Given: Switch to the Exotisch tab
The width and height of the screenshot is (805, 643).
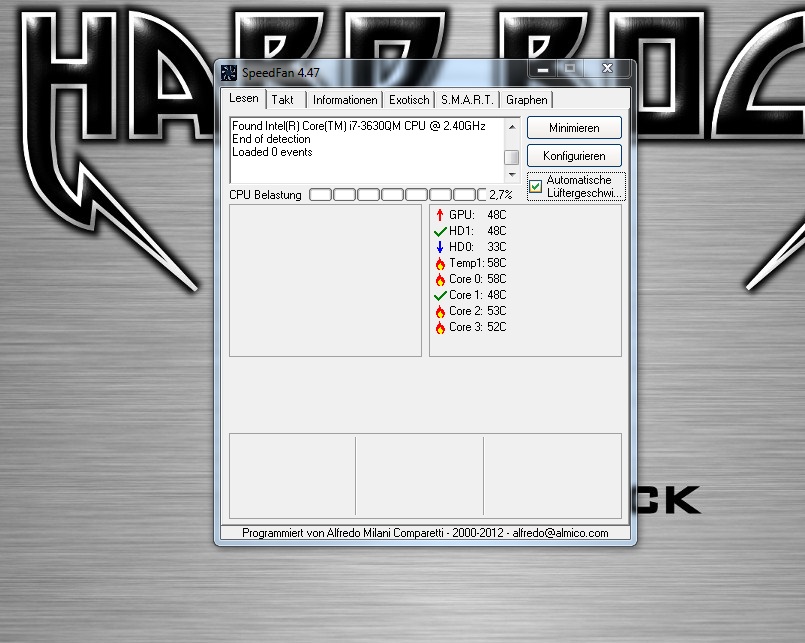Looking at the screenshot, I should pos(409,100).
